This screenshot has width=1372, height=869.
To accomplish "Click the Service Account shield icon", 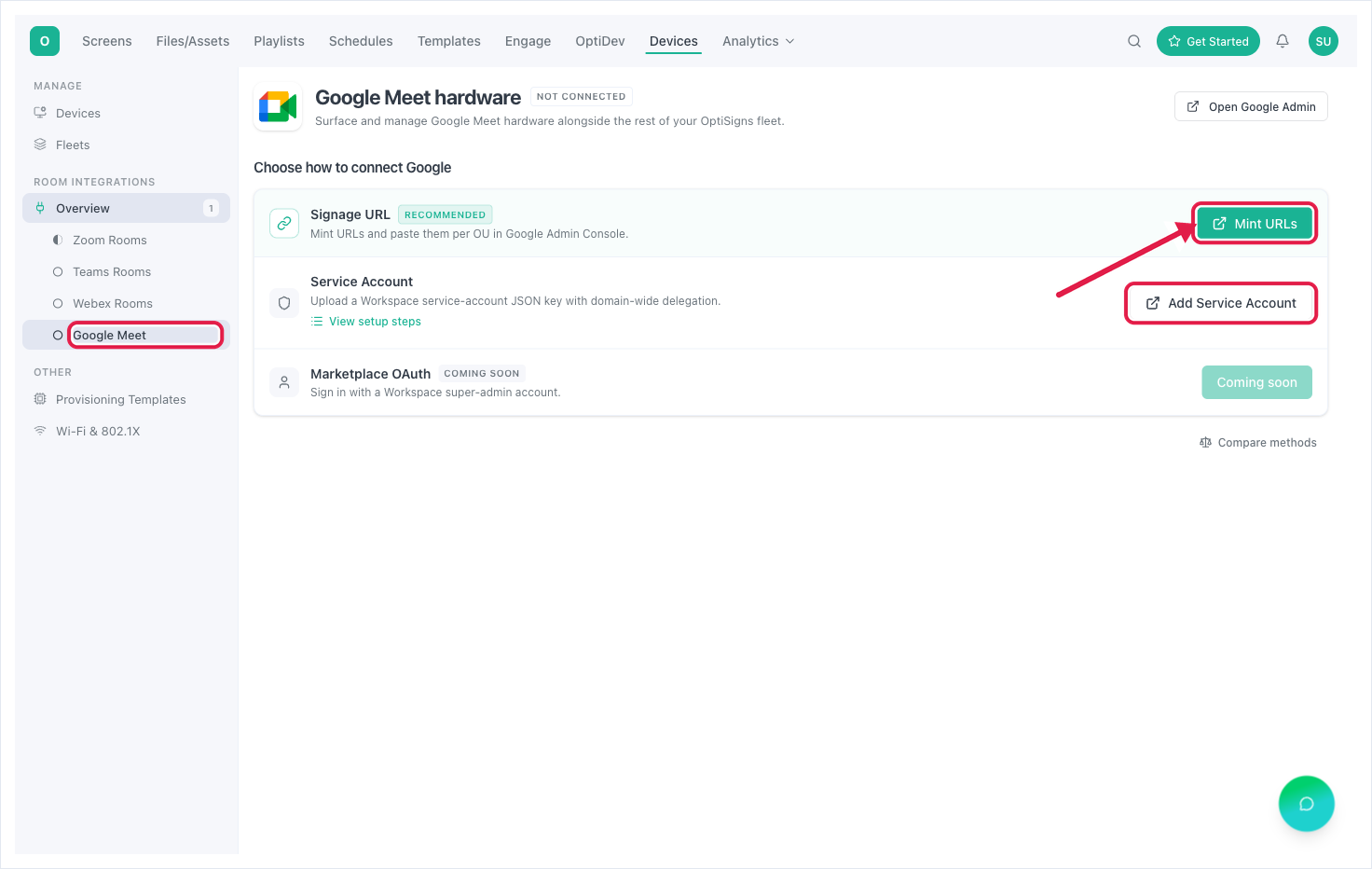I will (284, 303).
